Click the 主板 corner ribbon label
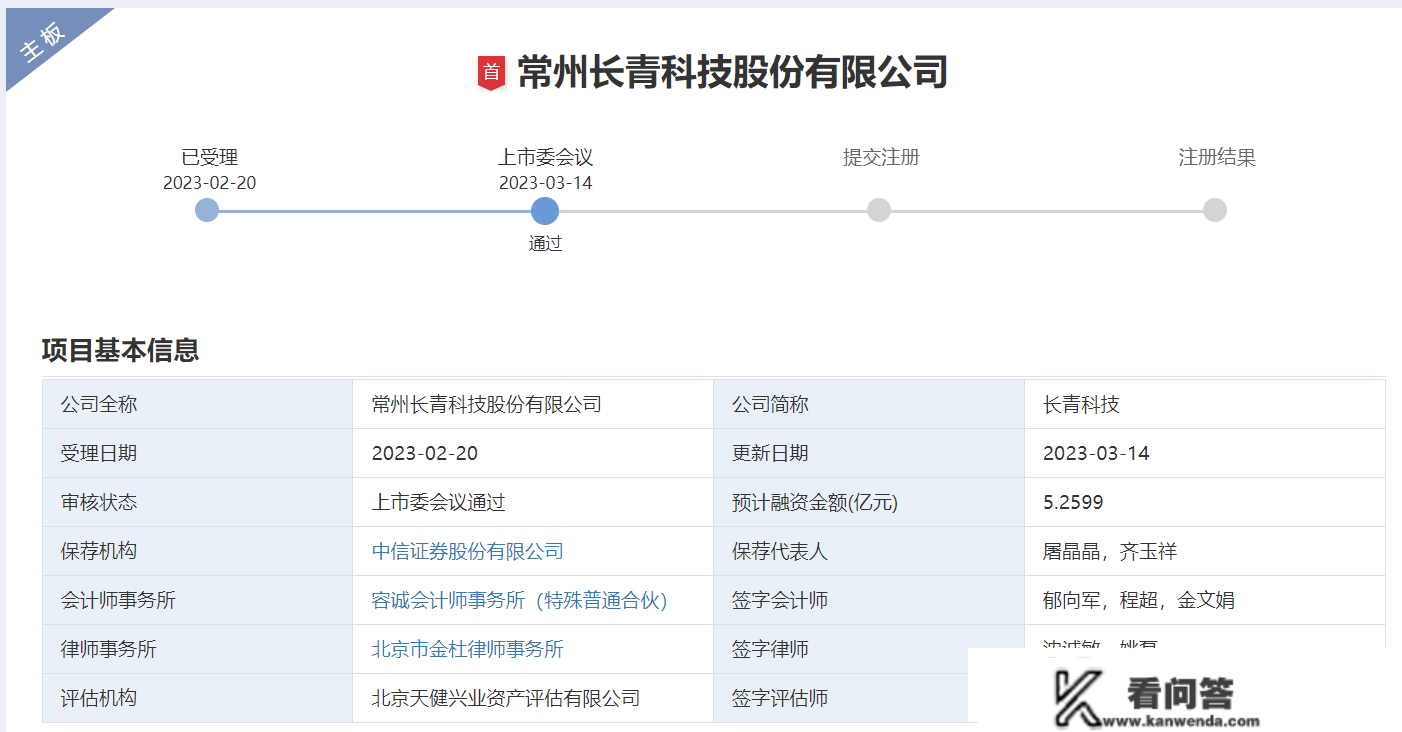 pyautogui.click(x=44, y=41)
